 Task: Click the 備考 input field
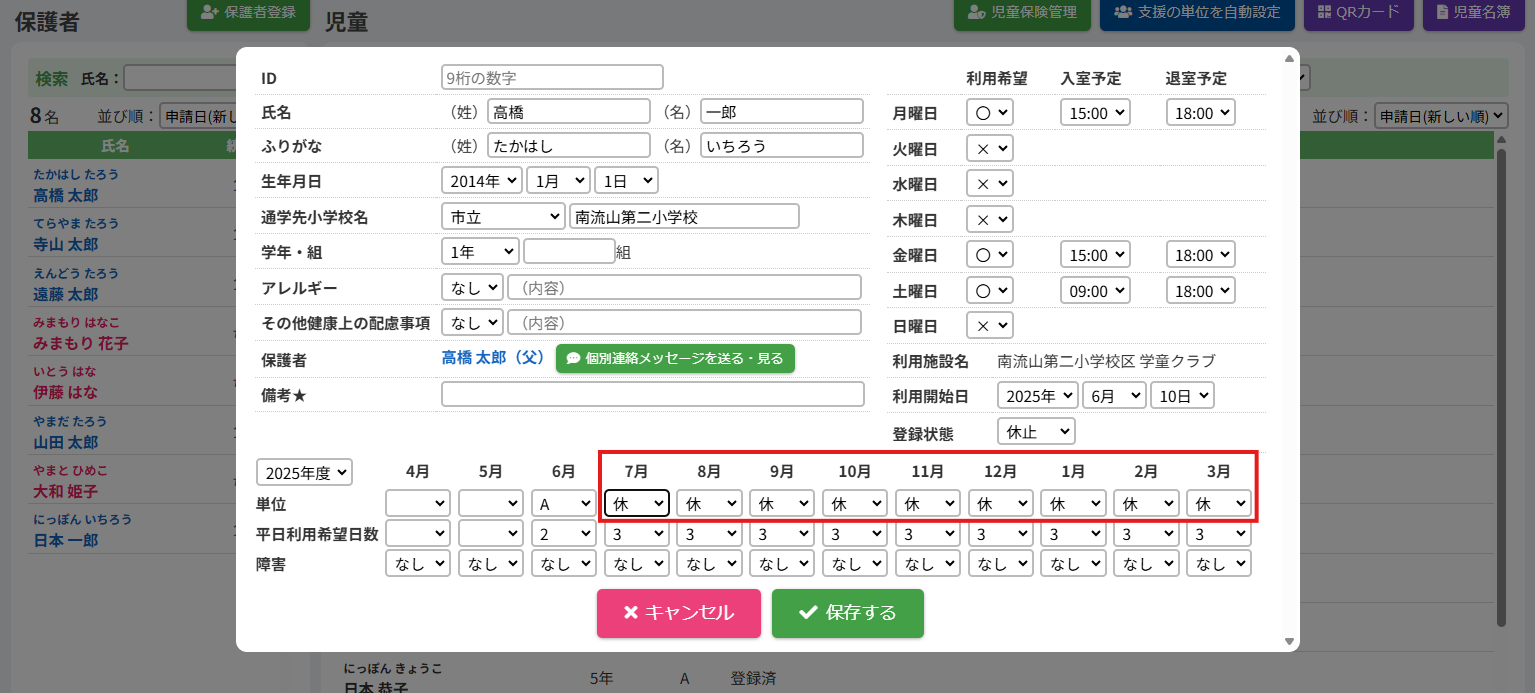[652, 394]
